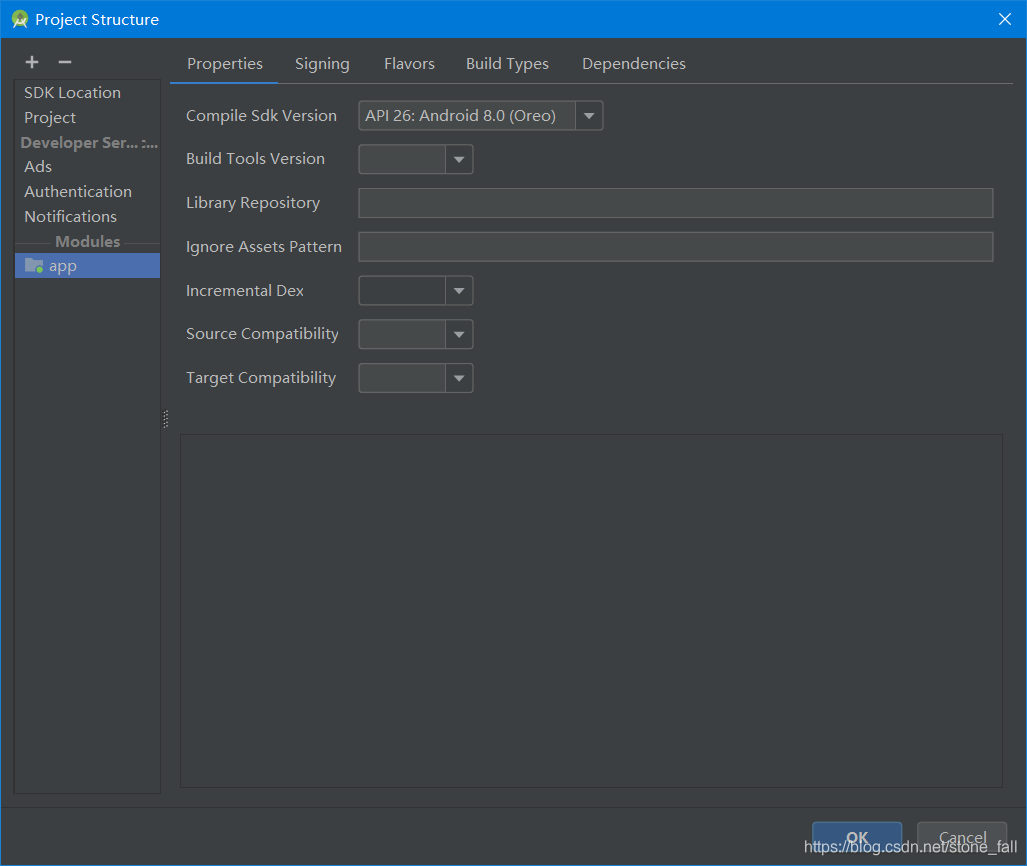The height and width of the screenshot is (866, 1027).
Task: Open the Build Tools Version dropdown
Action: click(459, 159)
